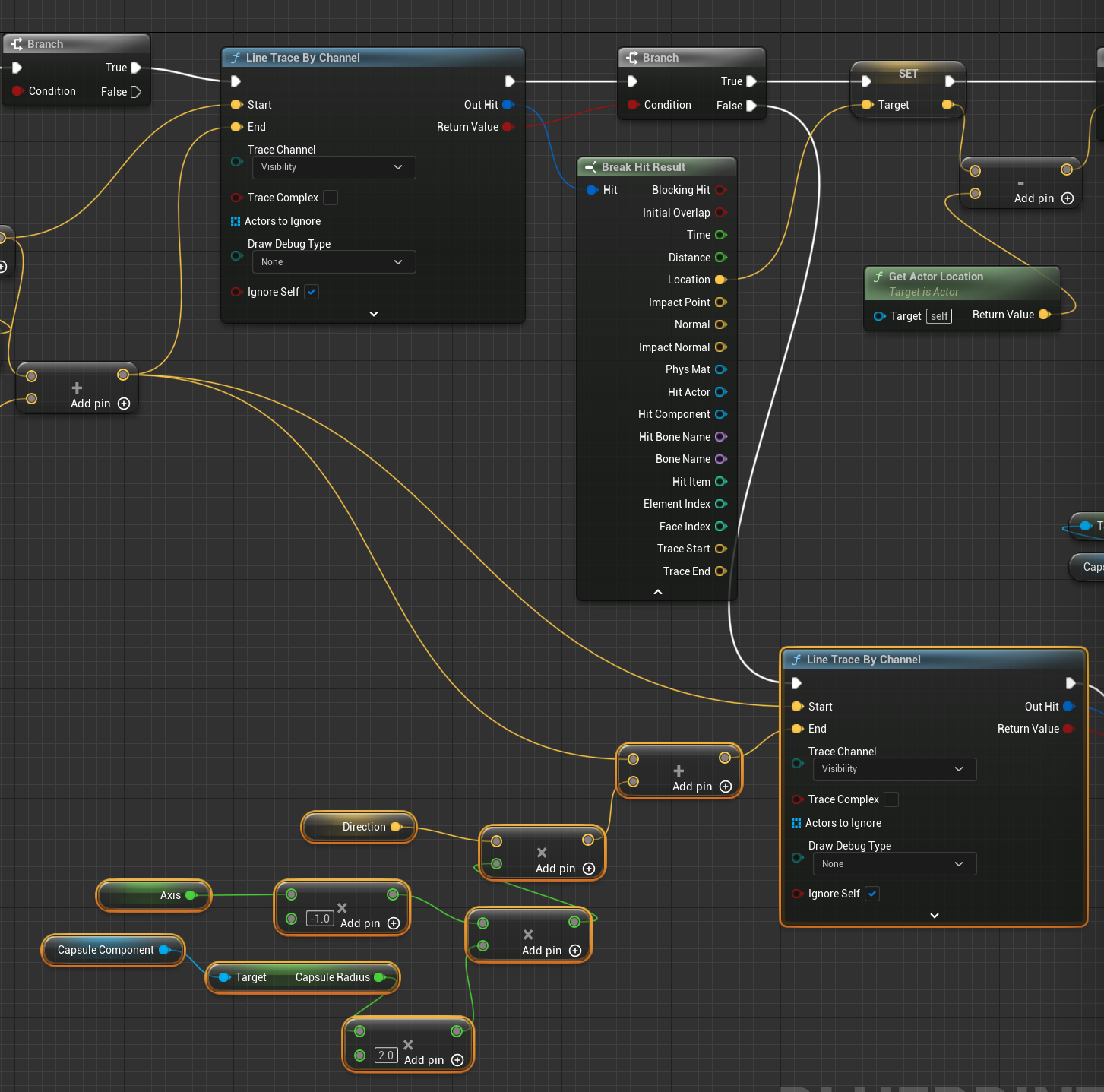The width and height of the screenshot is (1104, 1092).
Task: Enable Trace Complex on the upper Line Trace node
Action: [x=331, y=198]
